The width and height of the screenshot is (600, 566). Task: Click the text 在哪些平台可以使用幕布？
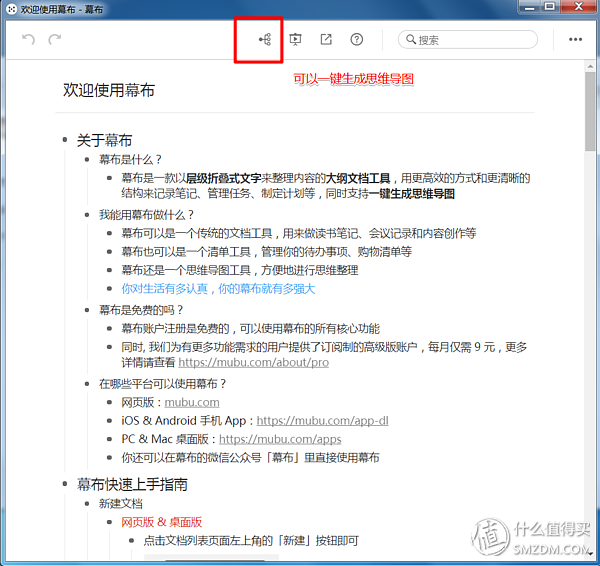coord(163,383)
